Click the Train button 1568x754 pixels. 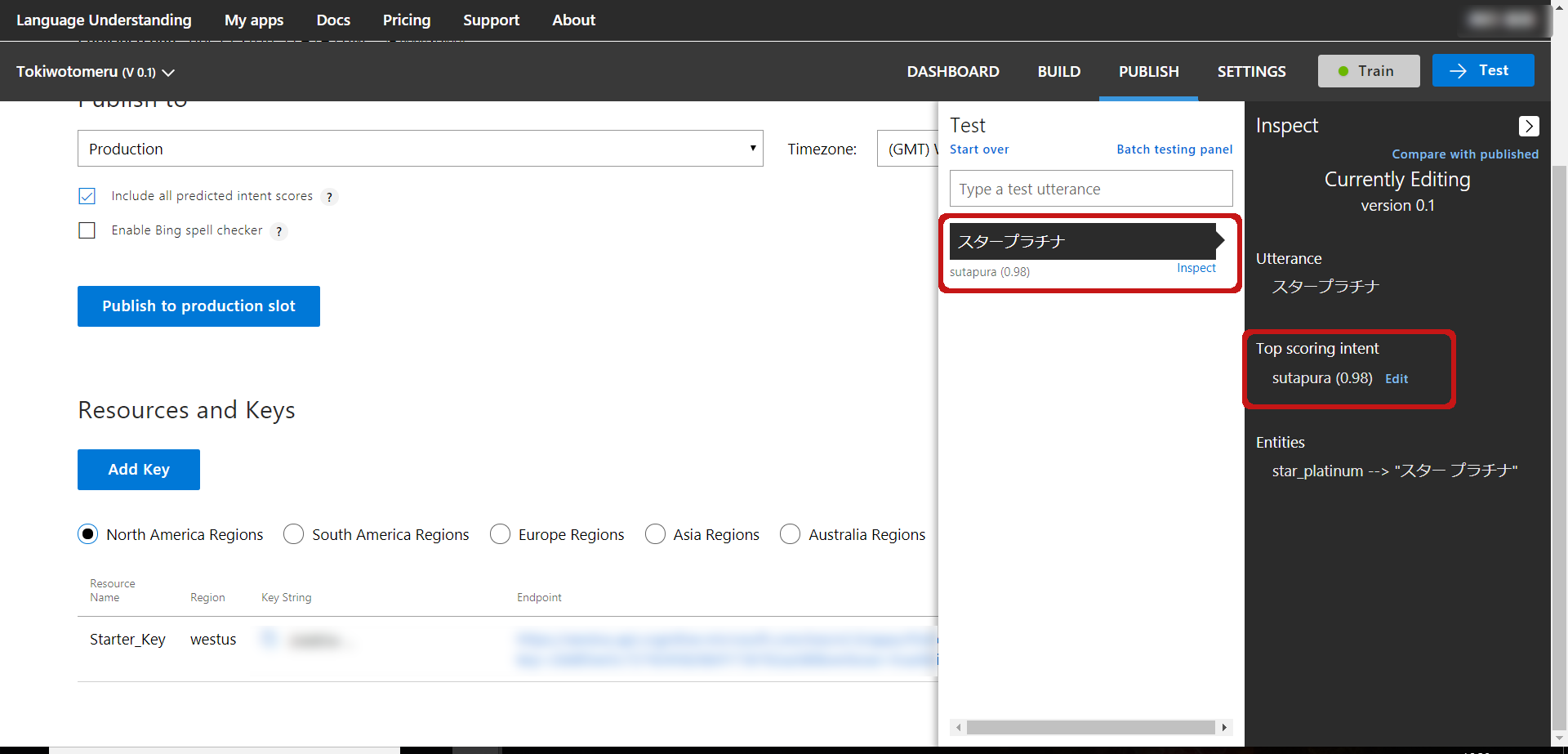1369,71
